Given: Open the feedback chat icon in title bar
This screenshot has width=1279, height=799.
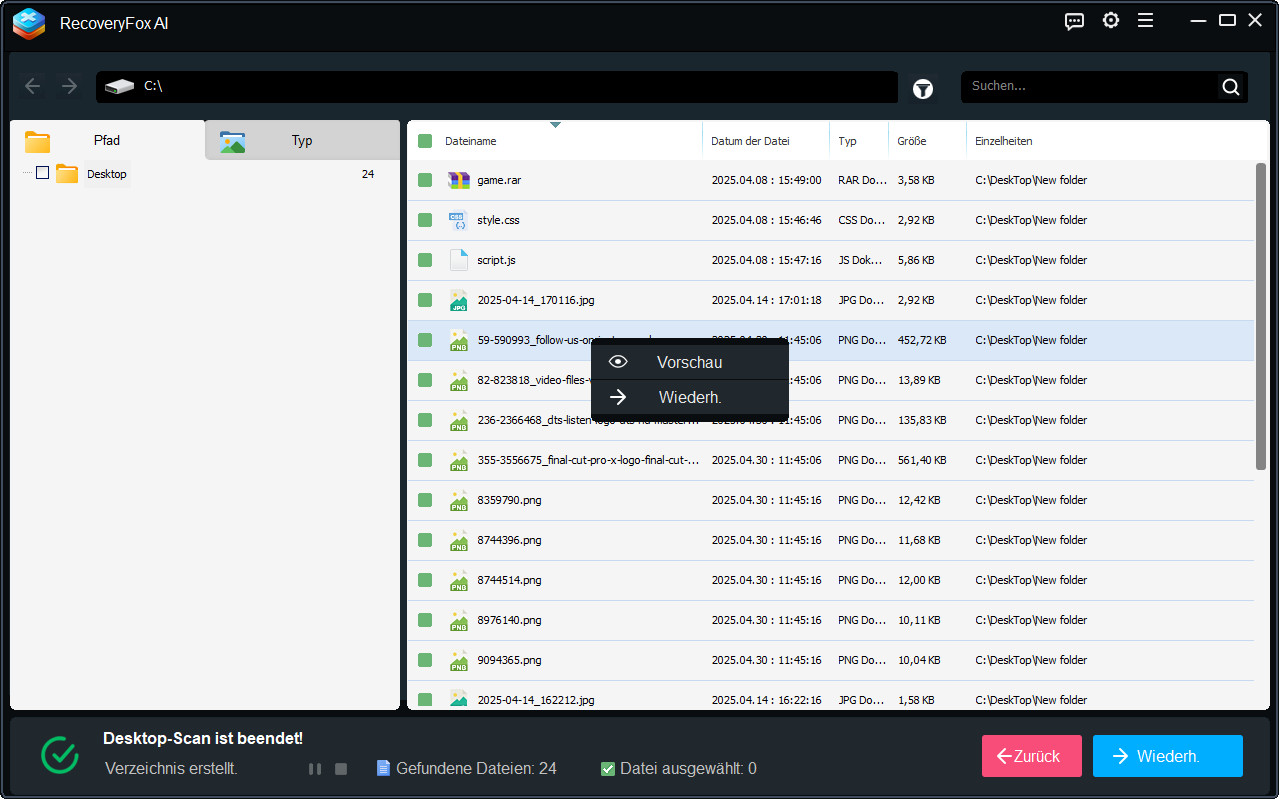Looking at the screenshot, I should [1075, 21].
